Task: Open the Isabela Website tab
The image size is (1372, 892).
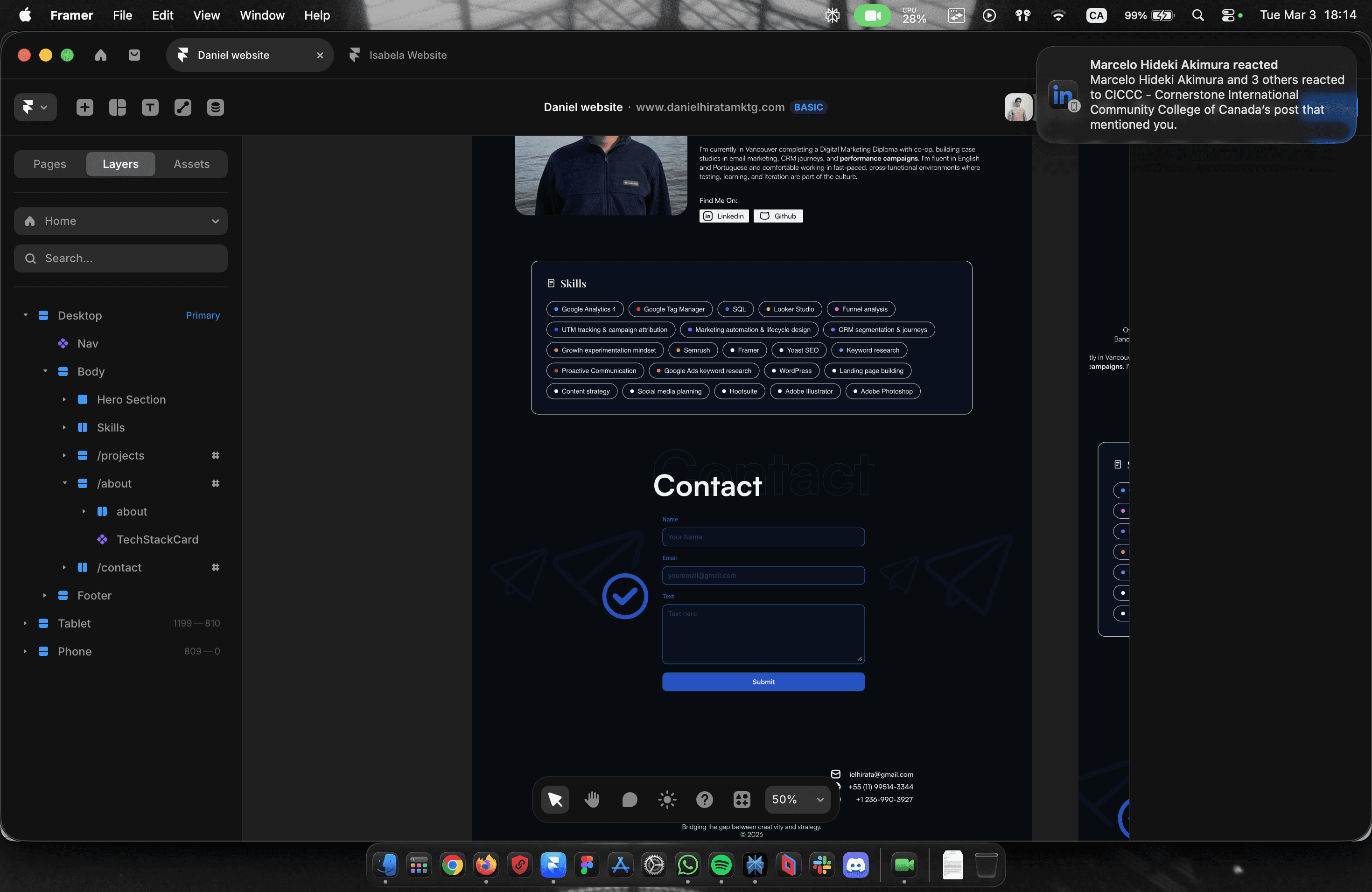Action: [407, 56]
